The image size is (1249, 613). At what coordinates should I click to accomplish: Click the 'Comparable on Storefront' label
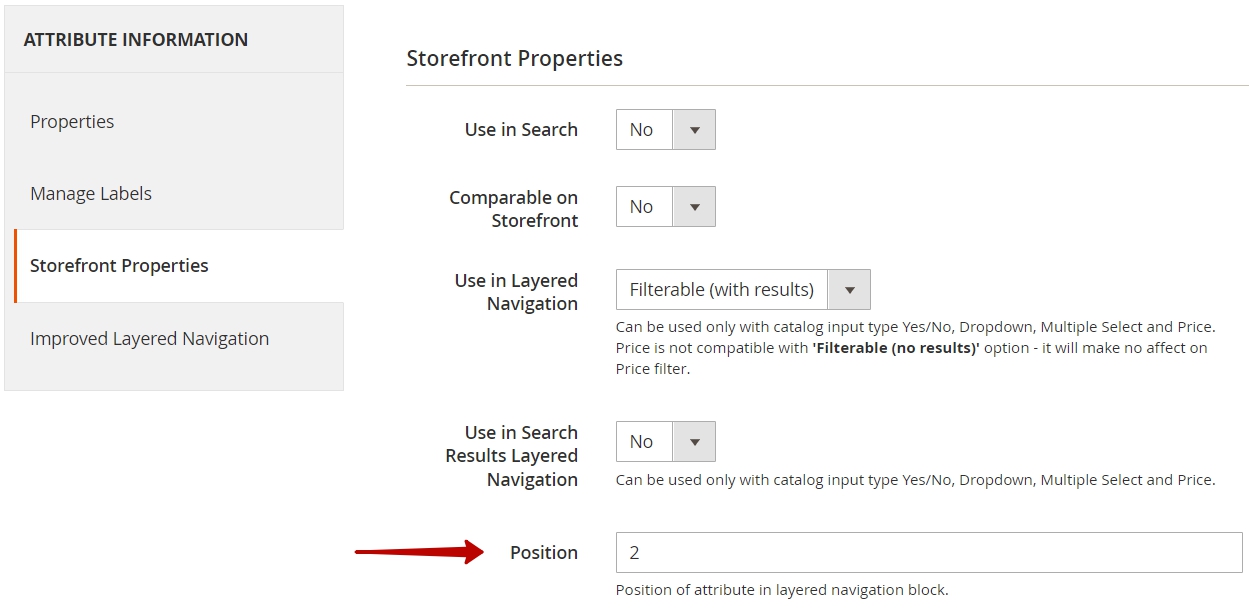point(514,209)
